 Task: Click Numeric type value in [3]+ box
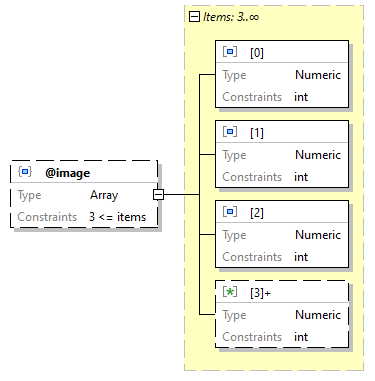318,315
